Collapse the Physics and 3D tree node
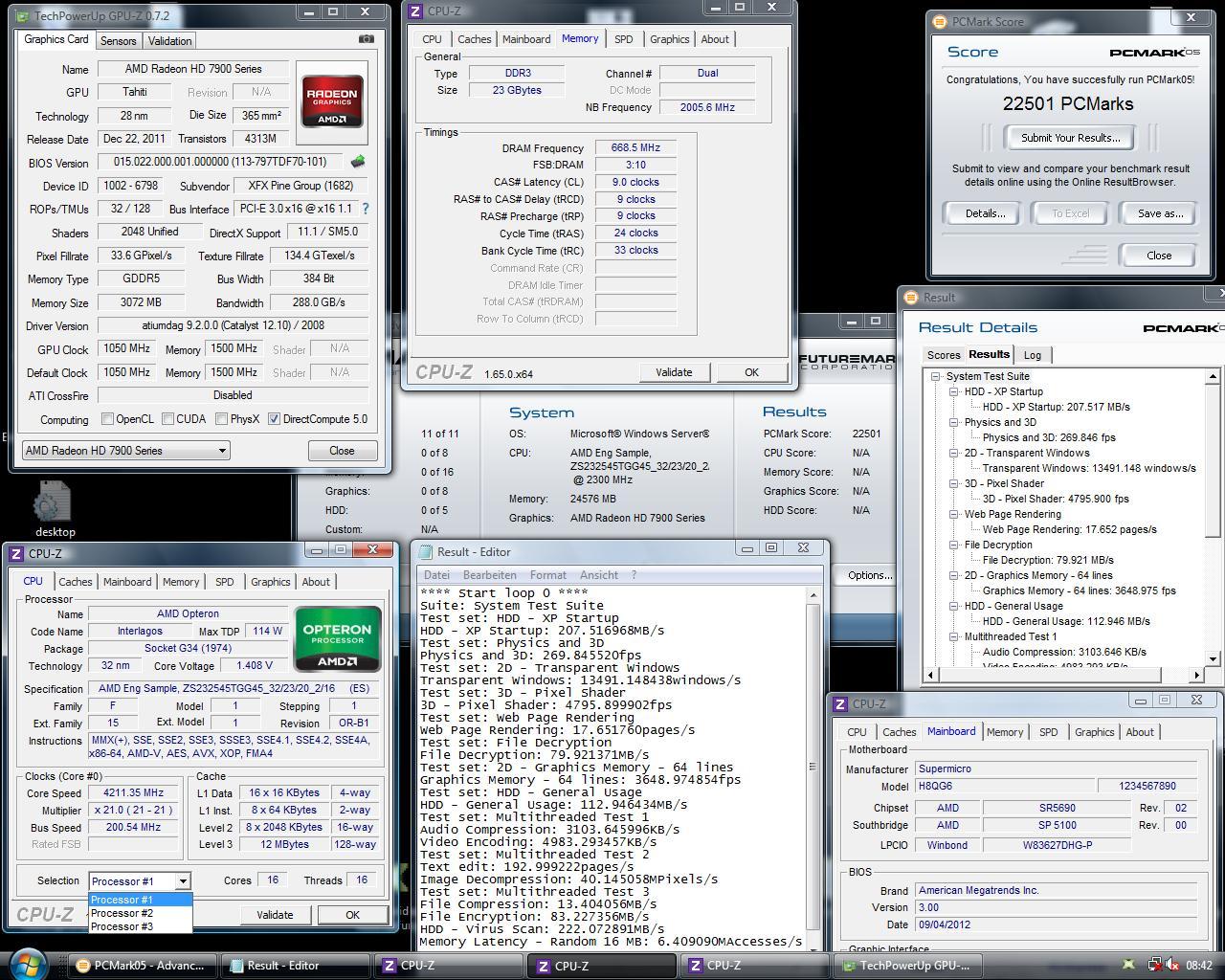Image resolution: width=1225 pixels, height=980 pixels. 954,422
